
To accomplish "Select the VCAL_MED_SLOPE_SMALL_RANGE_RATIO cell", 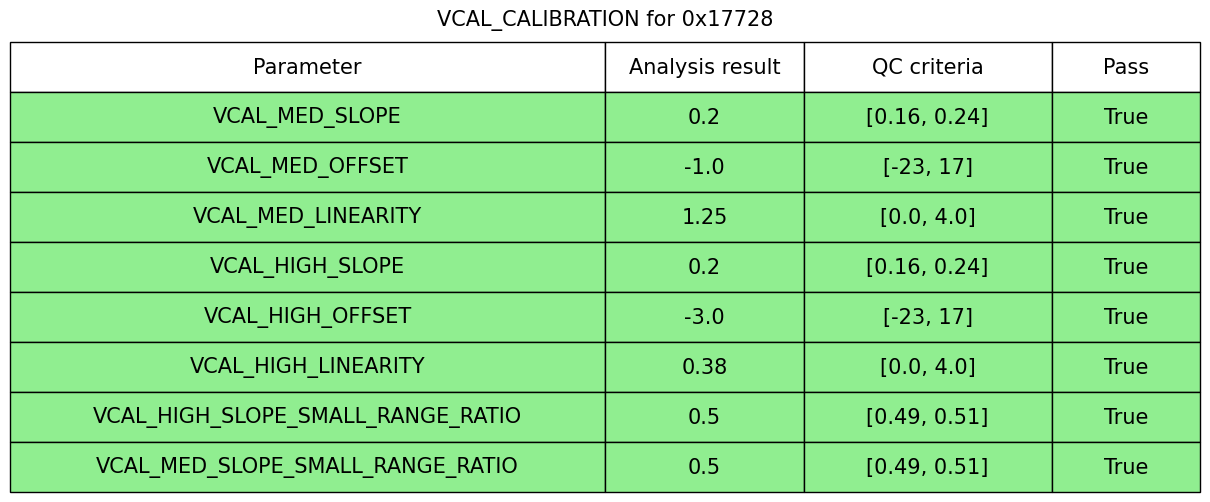I will pos(307,467).
